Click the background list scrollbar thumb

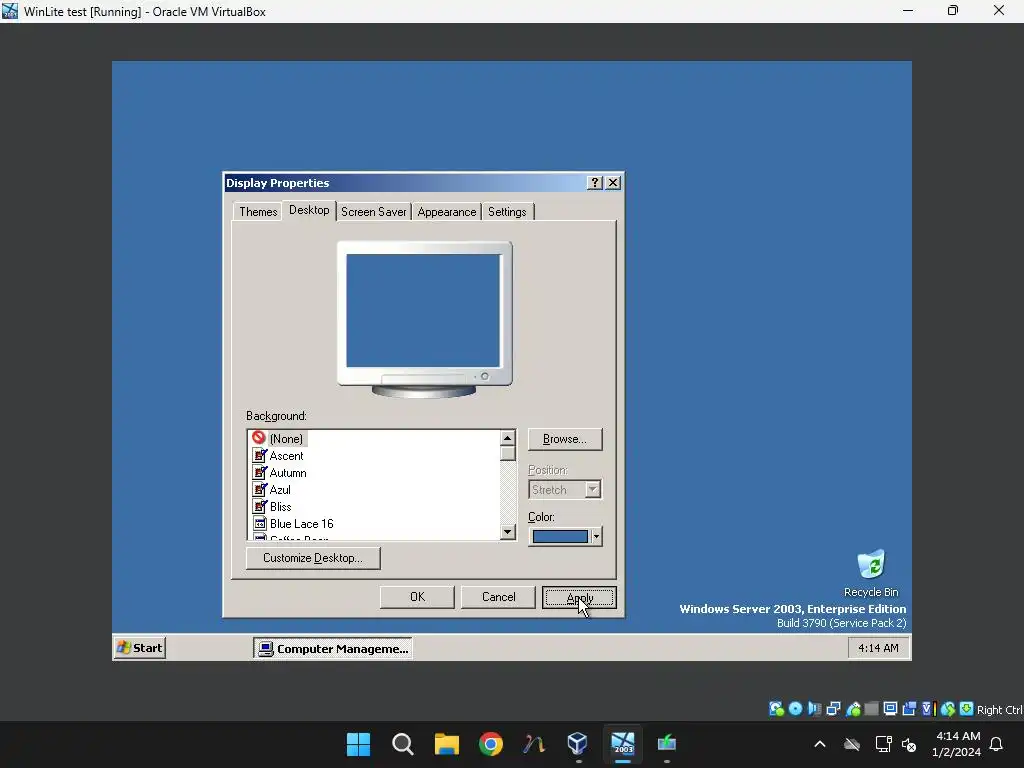coord(507,453)
